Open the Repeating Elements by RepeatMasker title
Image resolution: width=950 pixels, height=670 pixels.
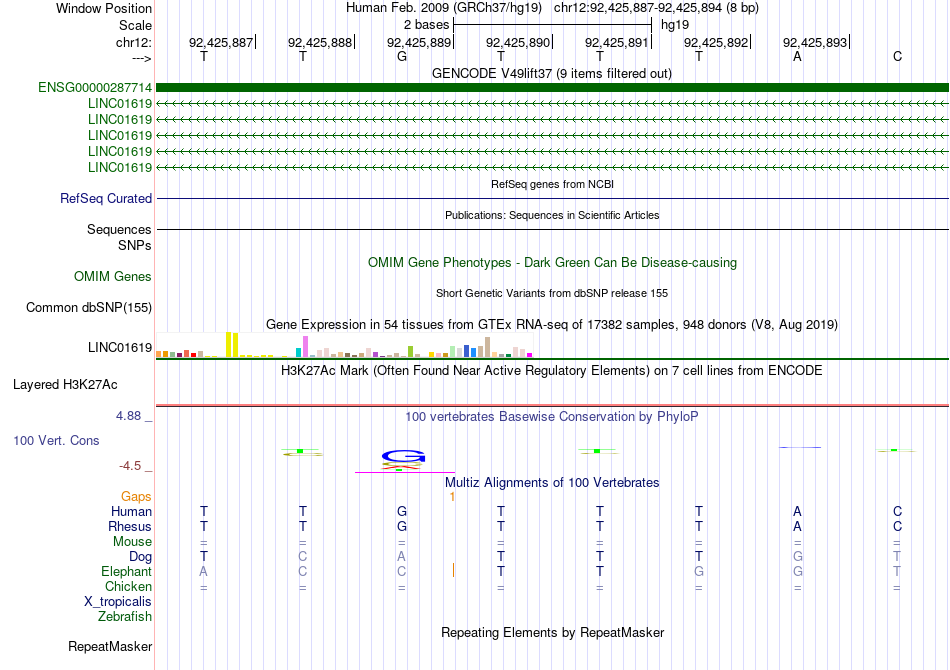(x=552, y=632)
